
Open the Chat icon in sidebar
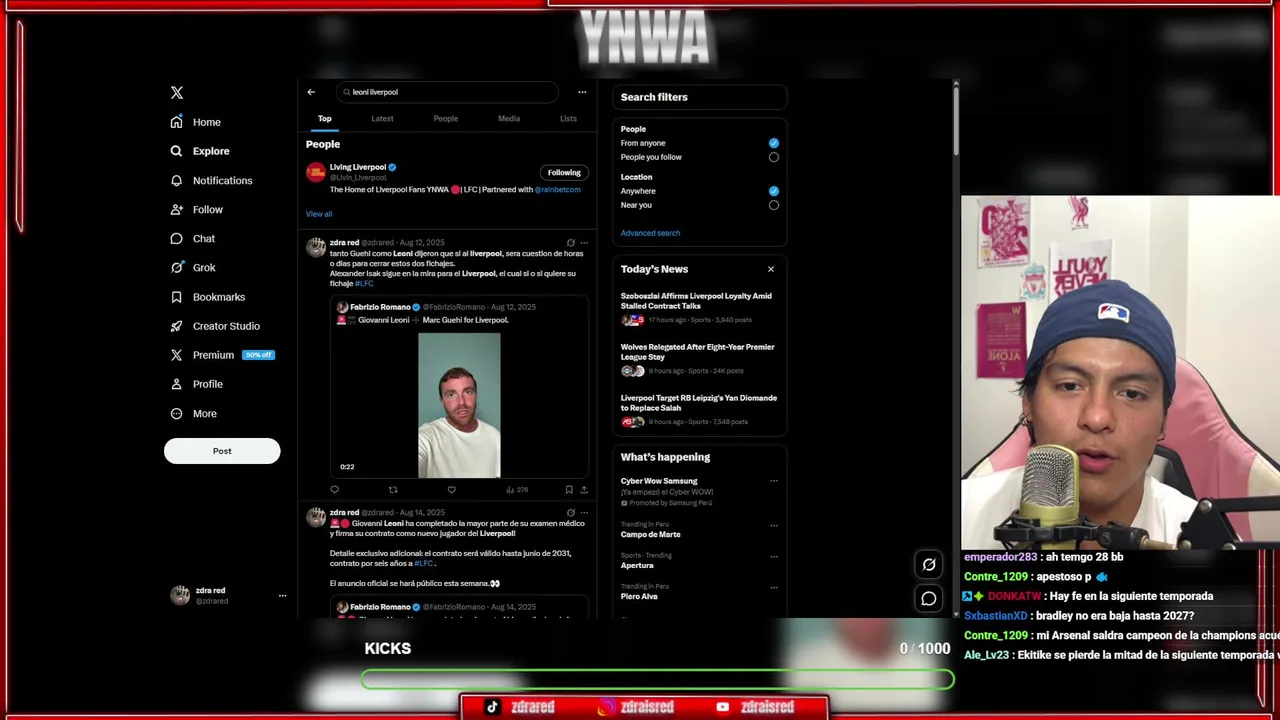tap(177, 238)
